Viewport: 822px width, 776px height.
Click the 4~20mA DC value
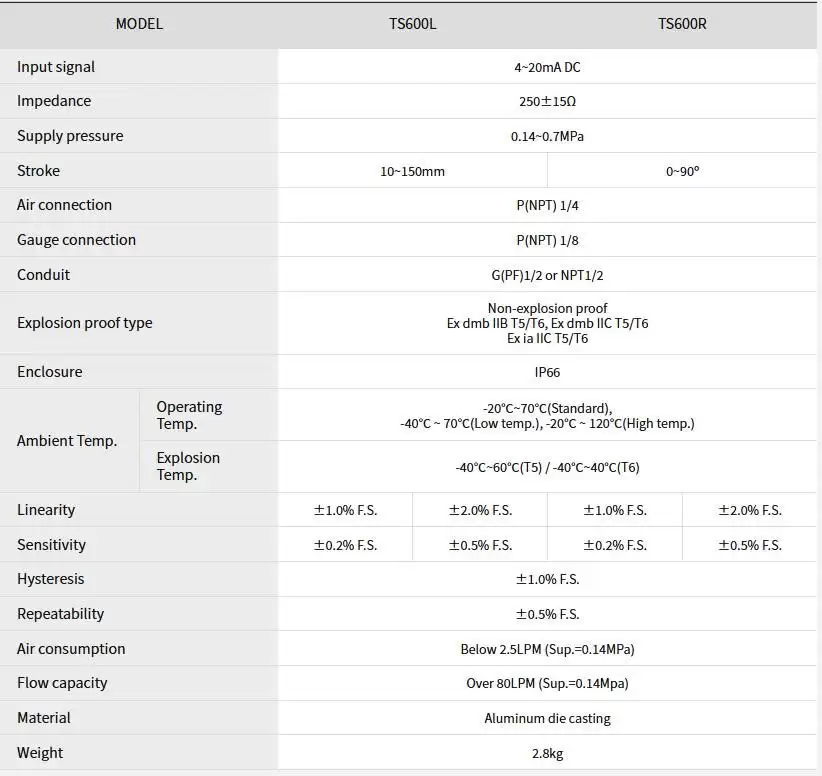(547, 67)
